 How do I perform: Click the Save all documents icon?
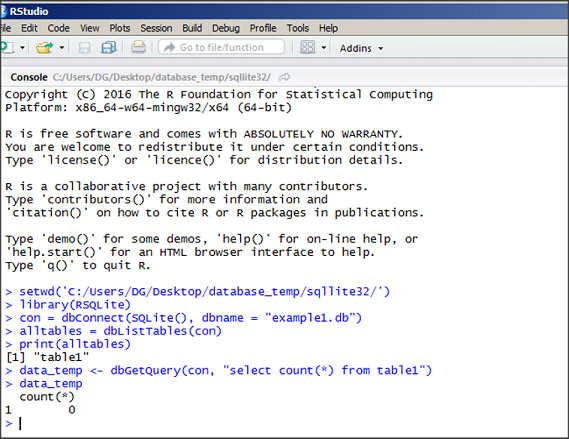coord(109,48)
